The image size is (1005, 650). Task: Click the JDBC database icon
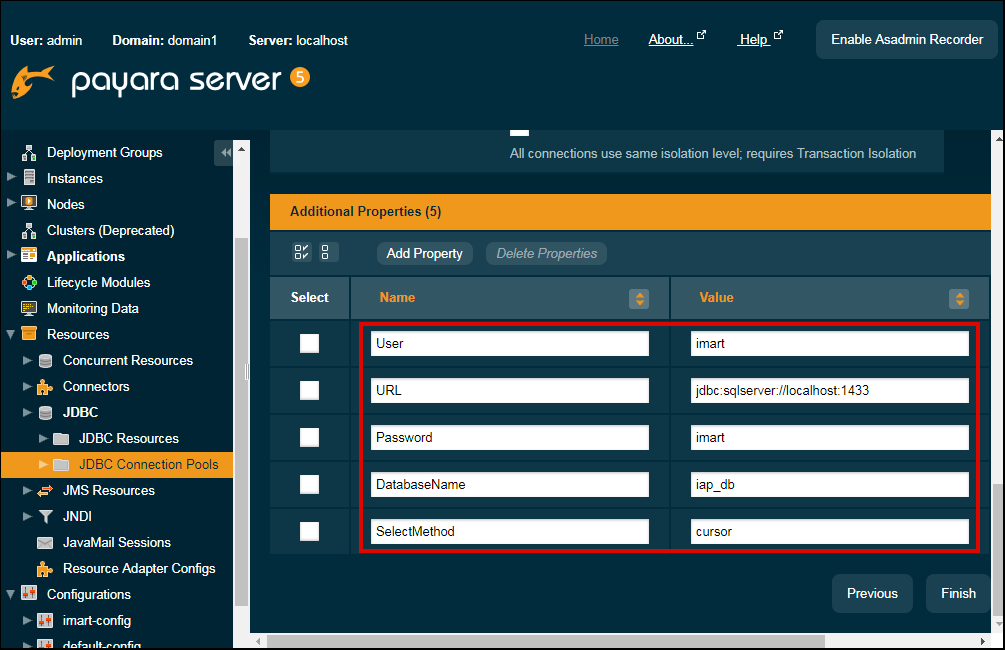45,412
